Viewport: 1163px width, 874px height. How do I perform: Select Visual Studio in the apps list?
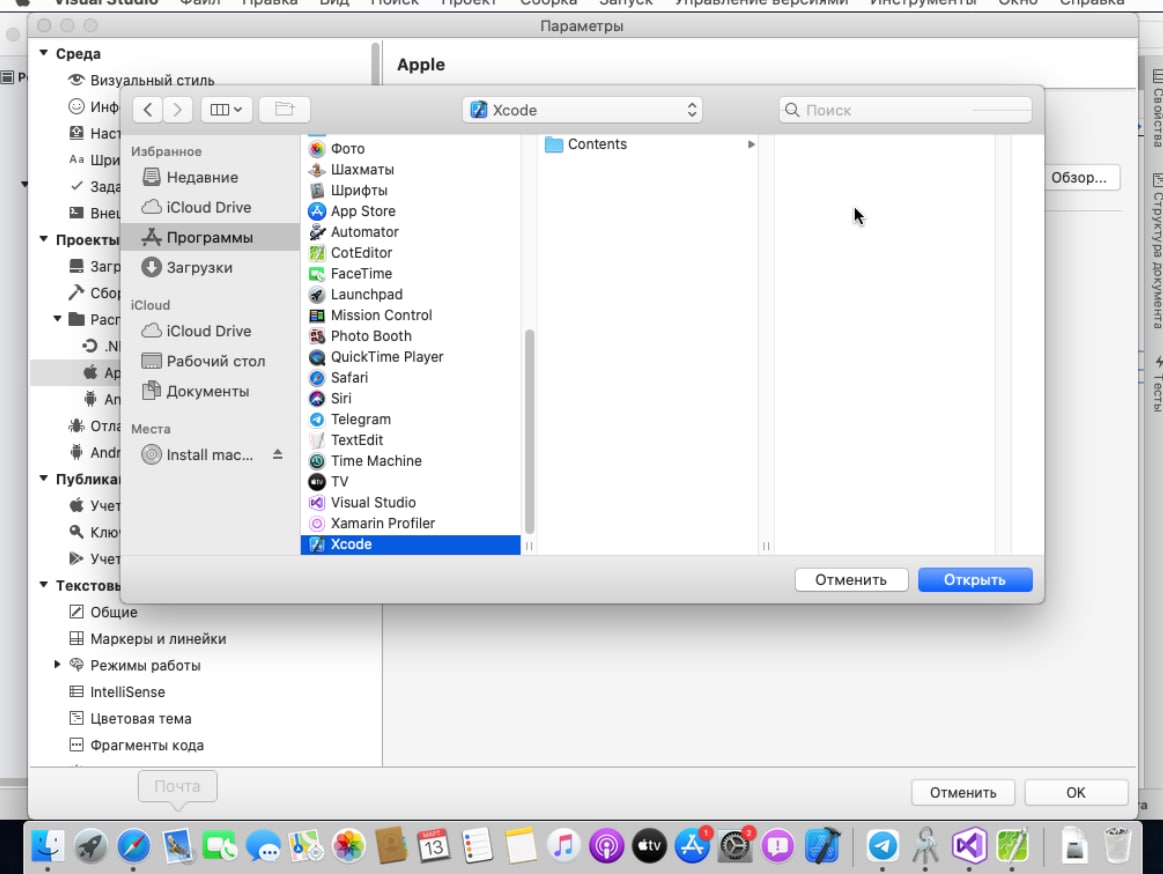pos(410,502)
